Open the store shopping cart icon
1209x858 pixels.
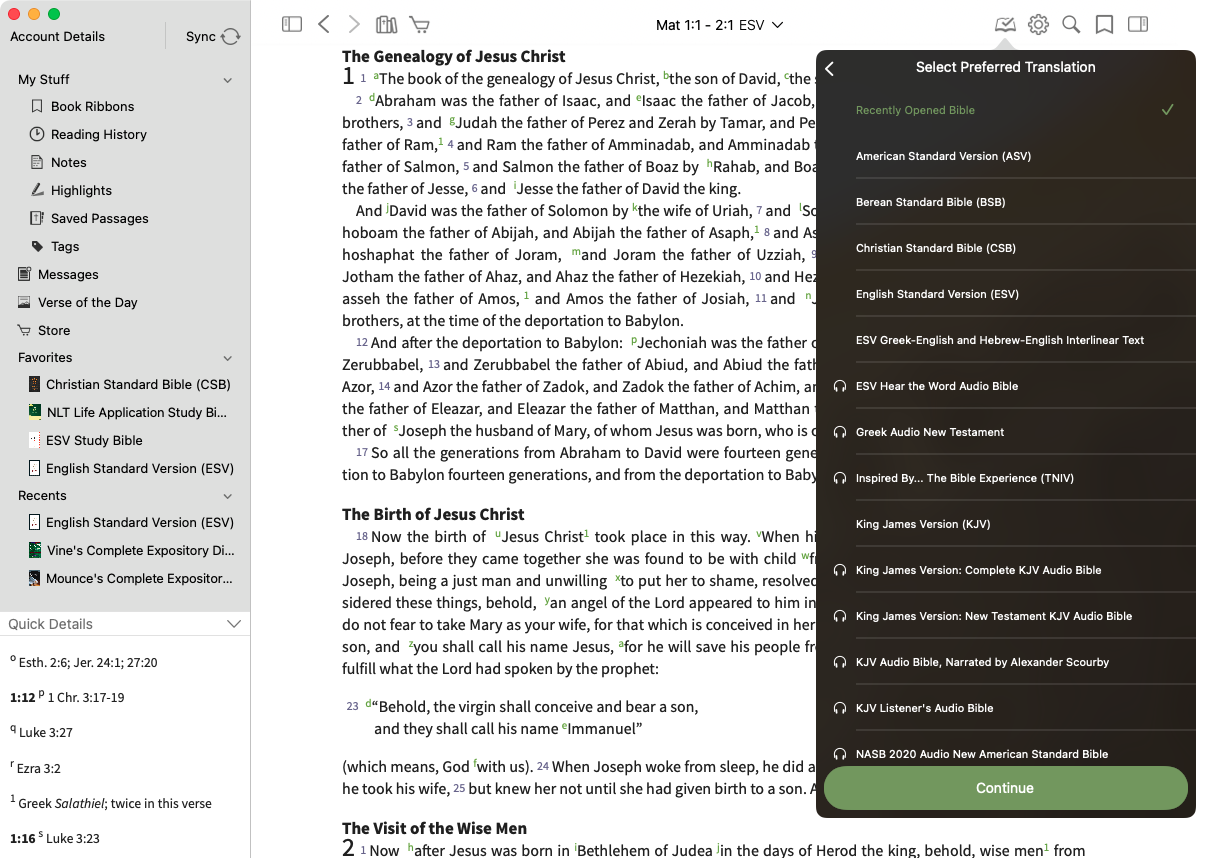coord(419,24)
